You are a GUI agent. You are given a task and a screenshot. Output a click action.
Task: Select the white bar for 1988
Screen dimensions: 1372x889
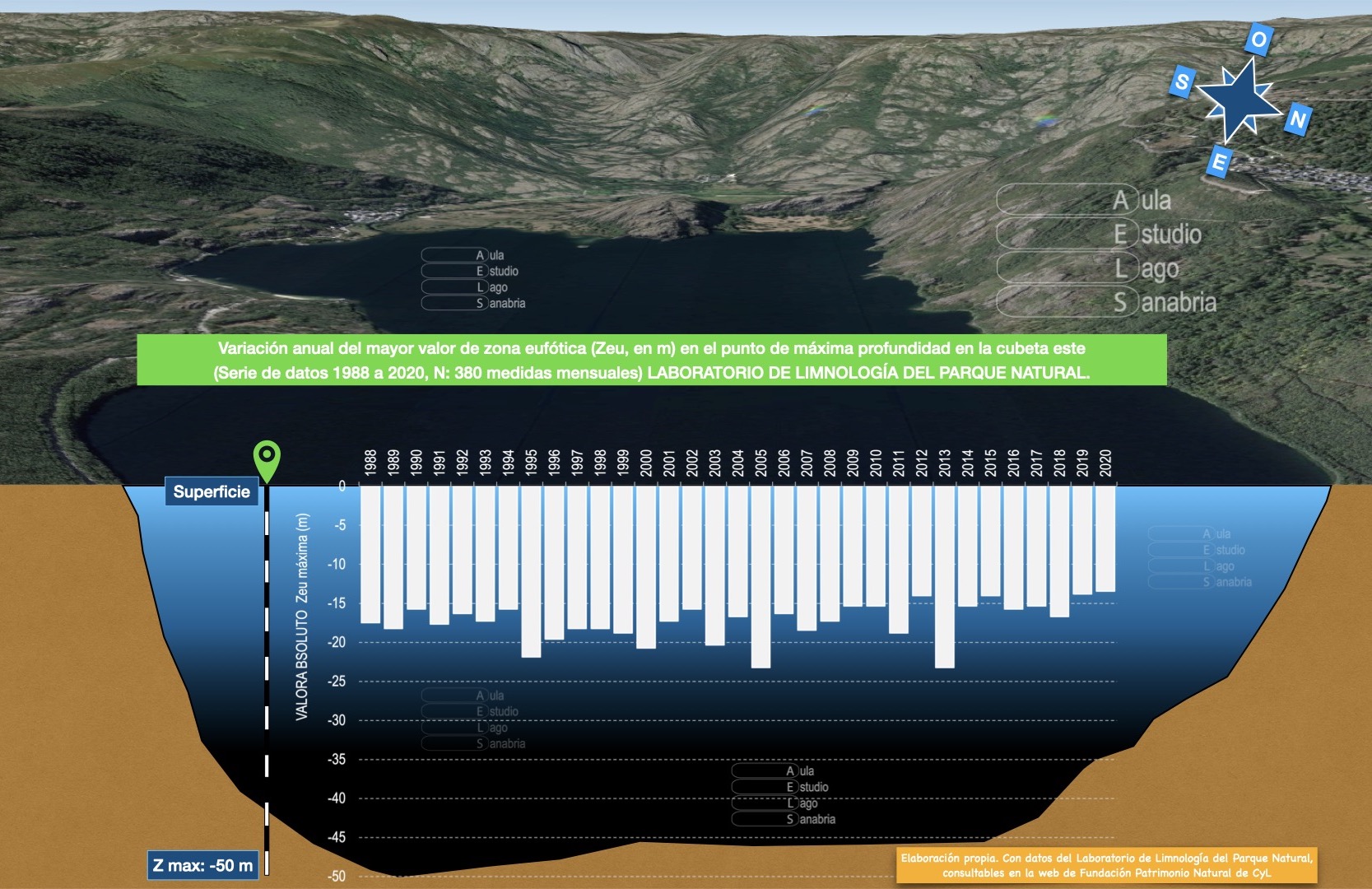click(370, 554)
